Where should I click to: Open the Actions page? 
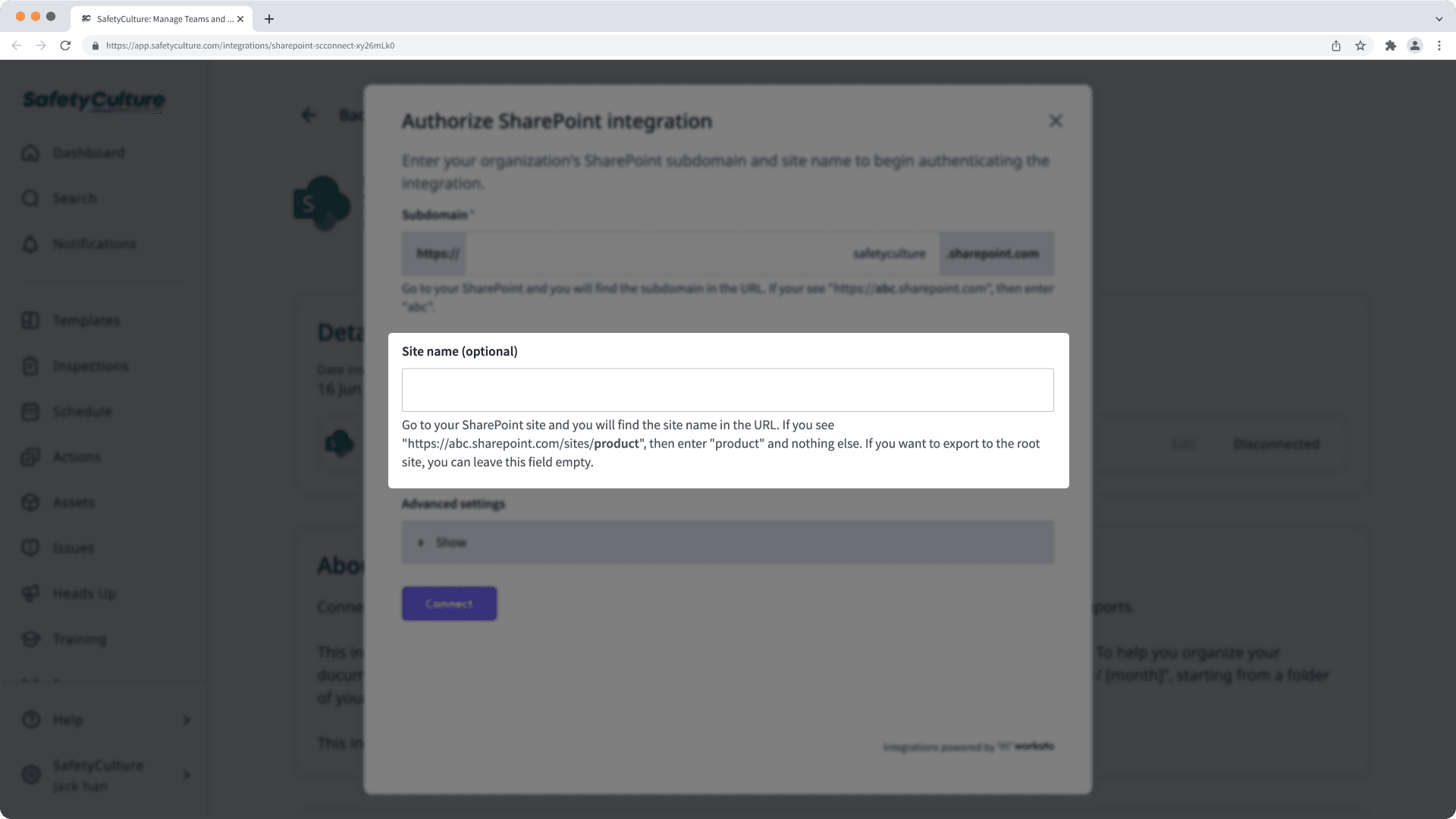point(76,457)
